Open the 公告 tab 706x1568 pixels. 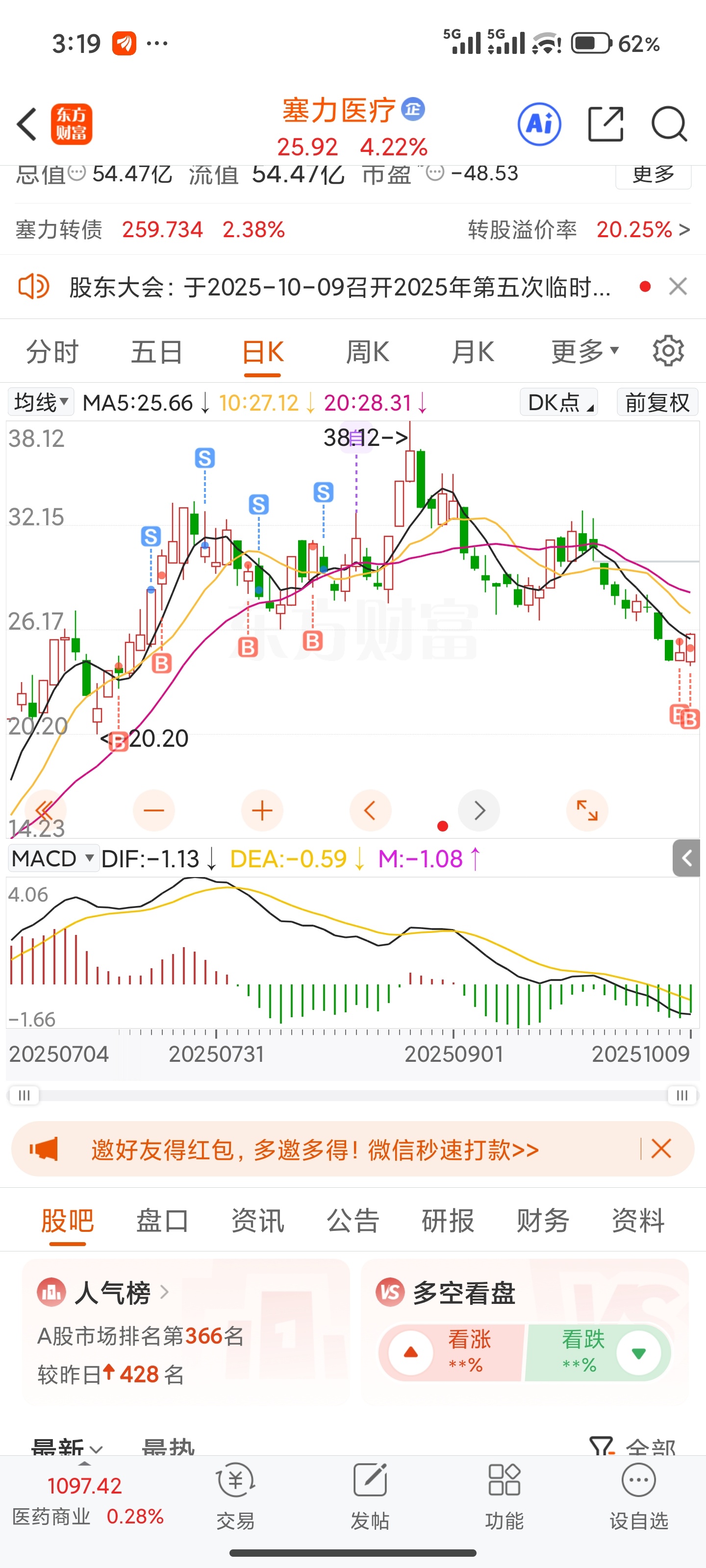(x=353, y=1221)
